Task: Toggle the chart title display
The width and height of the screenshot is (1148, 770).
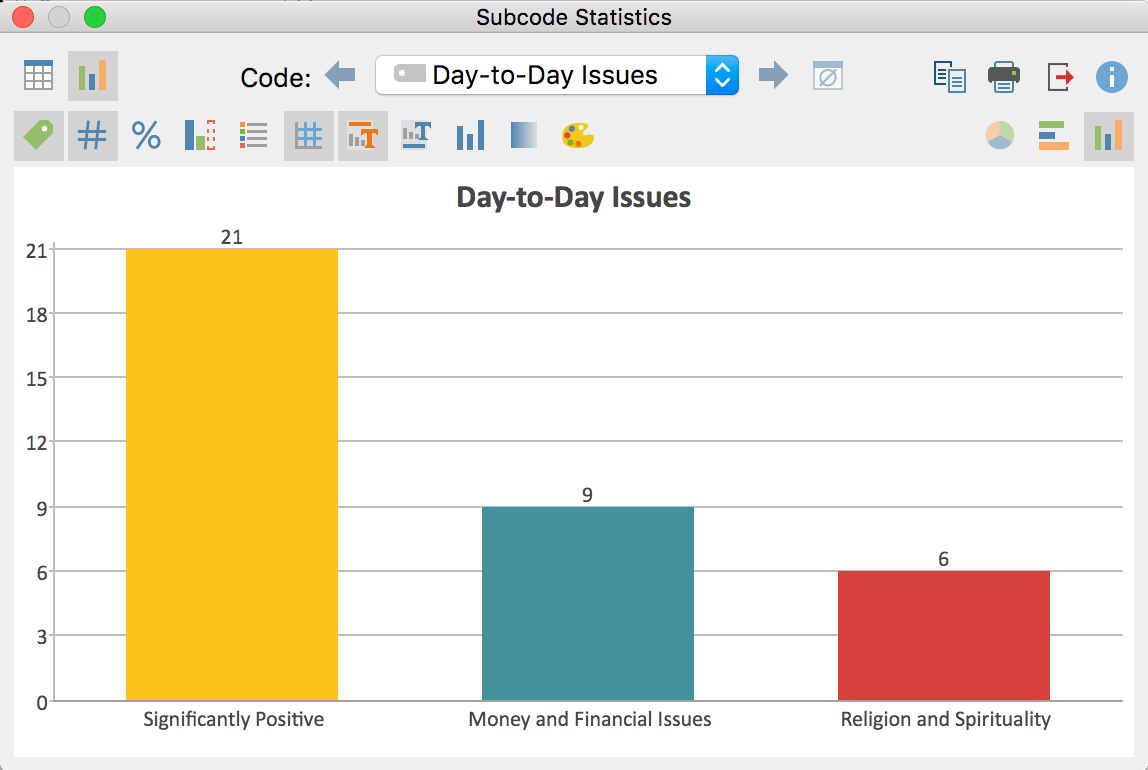Action: click(x=363, y=136)
